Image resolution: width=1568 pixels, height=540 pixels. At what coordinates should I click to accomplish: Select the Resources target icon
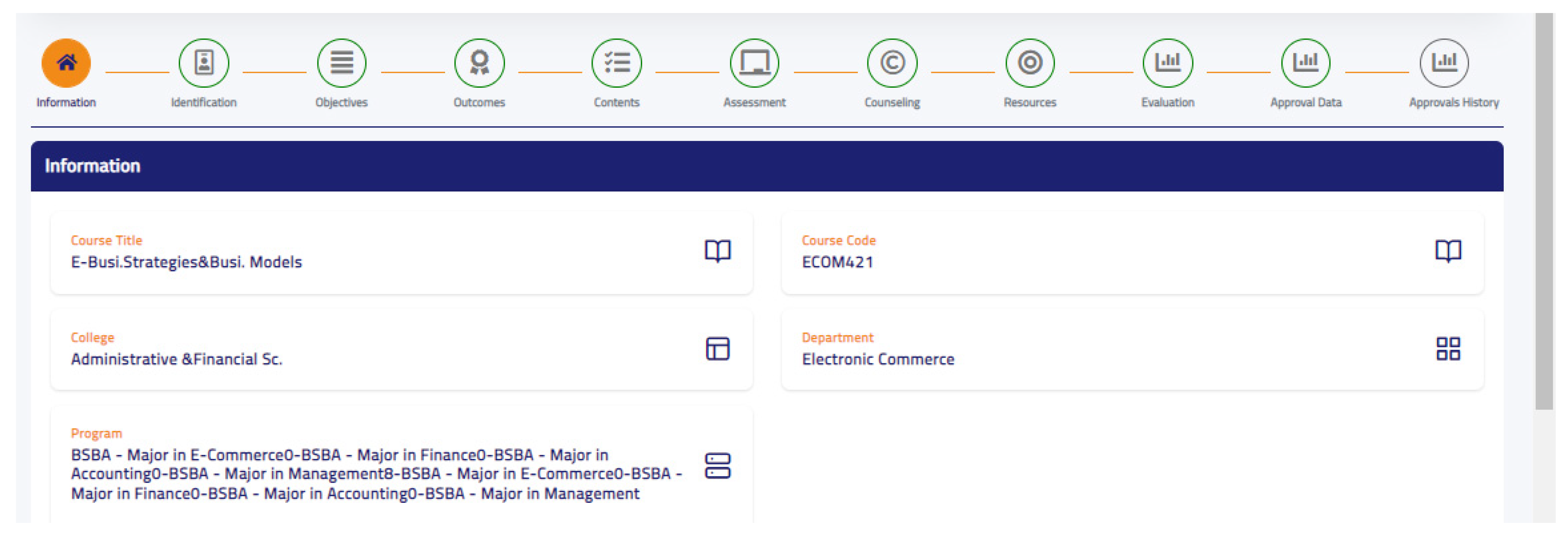coord(1030,63)
